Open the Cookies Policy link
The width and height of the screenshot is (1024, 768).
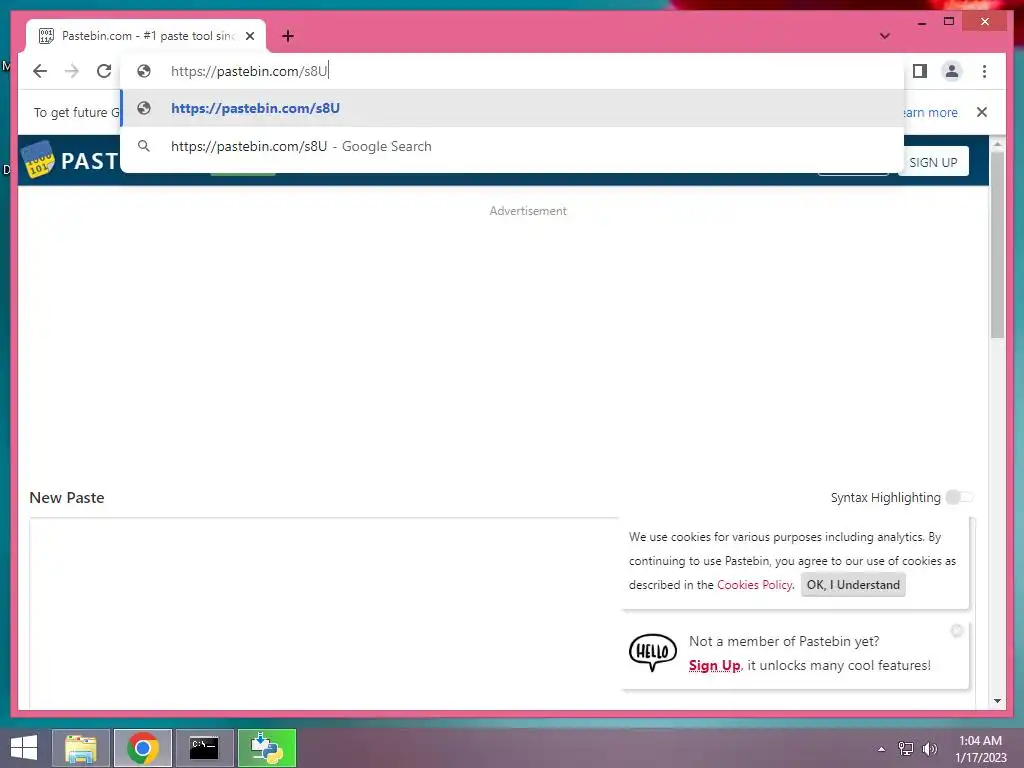754,585
